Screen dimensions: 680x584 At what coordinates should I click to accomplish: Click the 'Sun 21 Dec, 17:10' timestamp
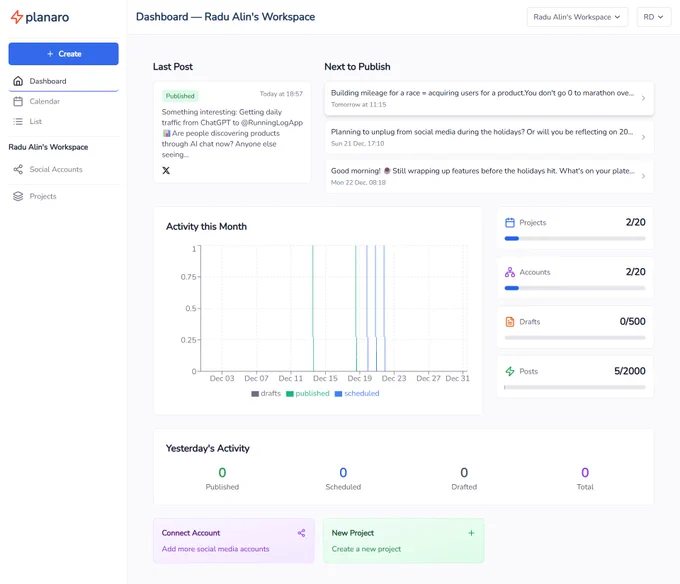click(357, 144)
